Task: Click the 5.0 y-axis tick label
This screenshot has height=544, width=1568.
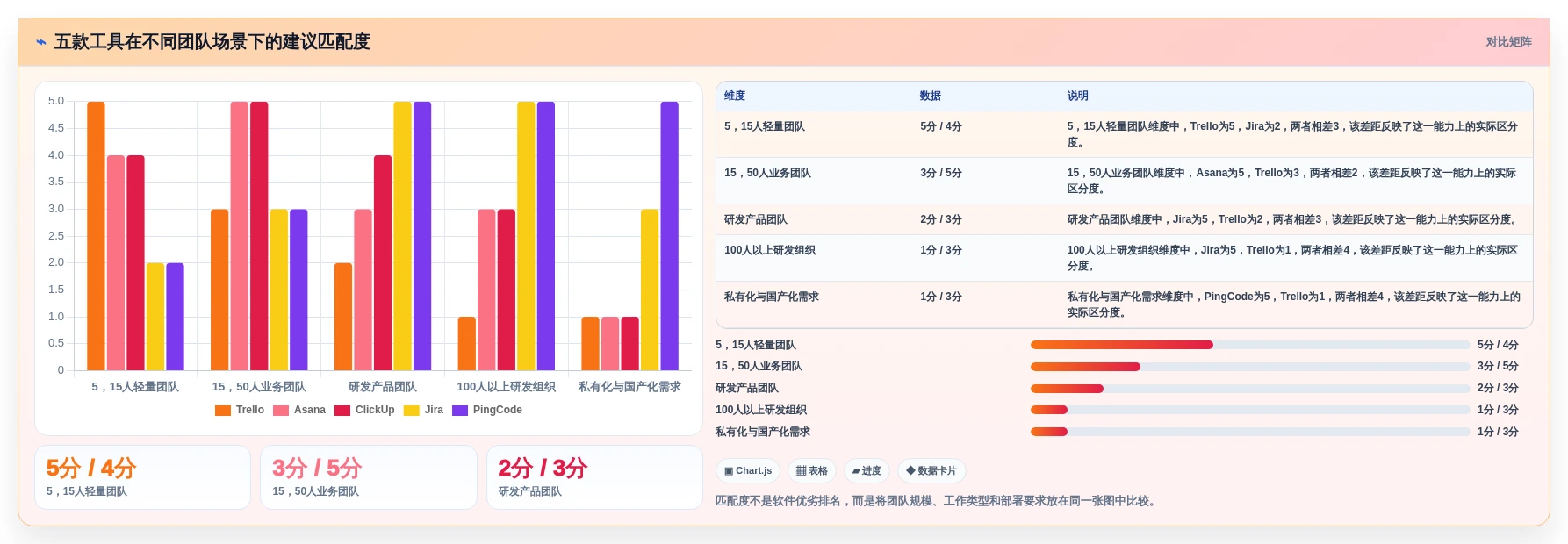Action: click(56, 101)
